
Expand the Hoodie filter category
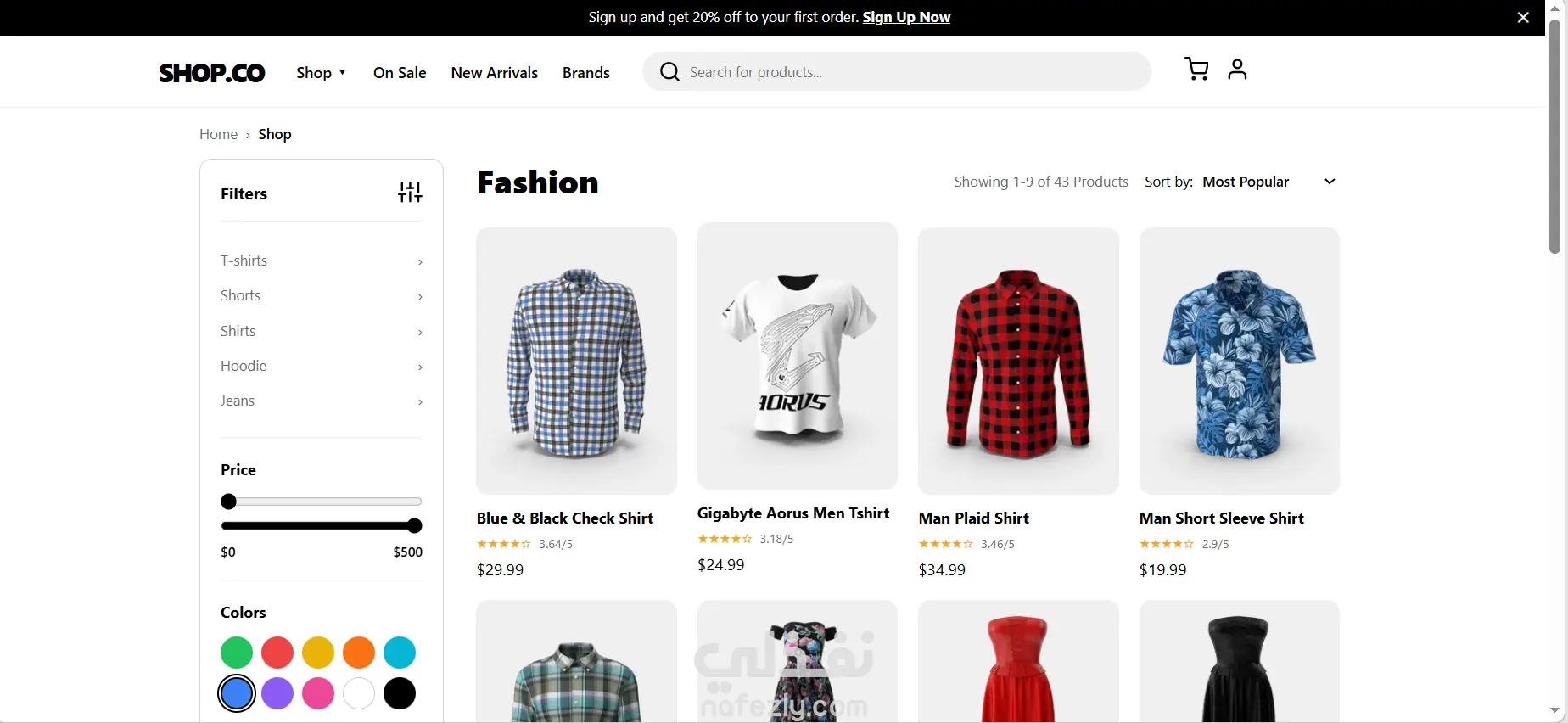coord(322,366)
